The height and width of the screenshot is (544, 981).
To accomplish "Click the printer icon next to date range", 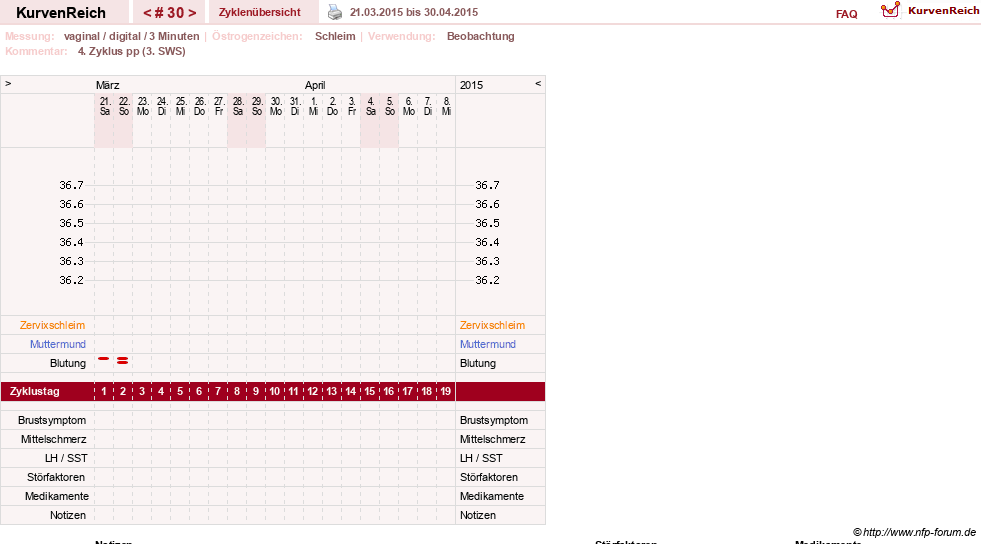I will tap(335, 13).
